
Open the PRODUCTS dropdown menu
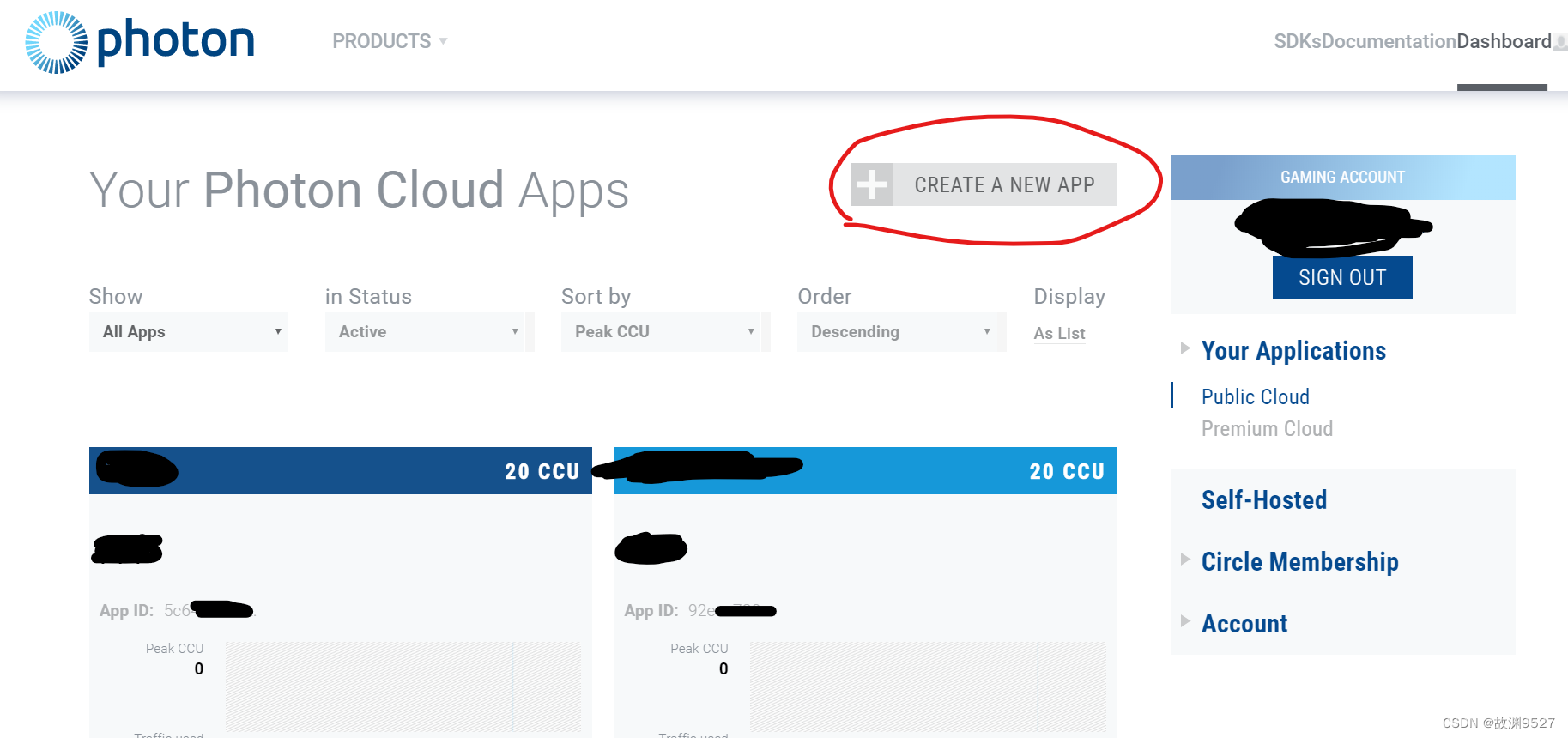[x=390, y=41]
